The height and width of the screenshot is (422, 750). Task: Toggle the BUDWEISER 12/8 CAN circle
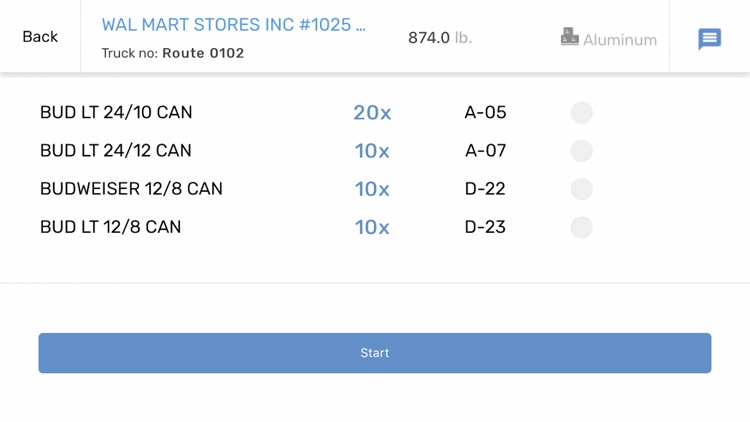pos(581,189)
